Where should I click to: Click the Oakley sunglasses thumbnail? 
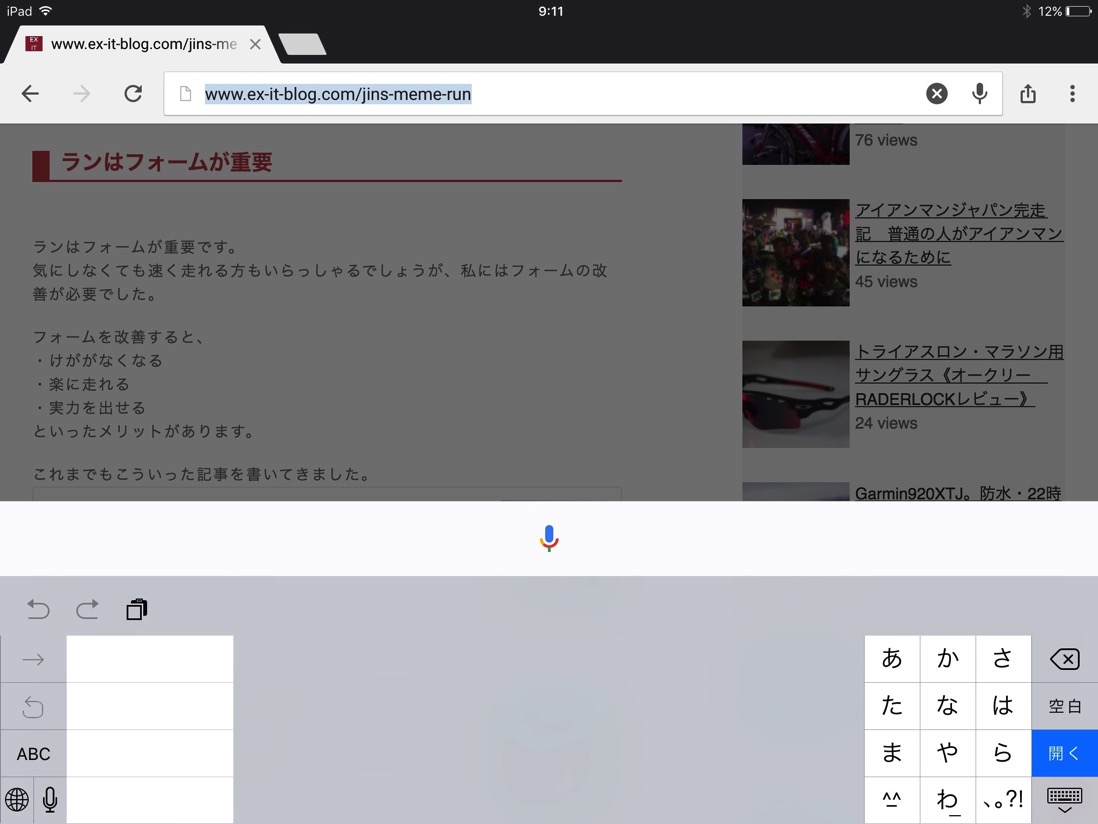795,394
